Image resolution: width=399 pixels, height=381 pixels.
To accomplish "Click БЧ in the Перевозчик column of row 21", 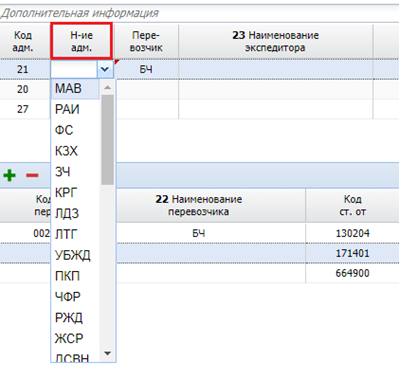I will 146,69.
